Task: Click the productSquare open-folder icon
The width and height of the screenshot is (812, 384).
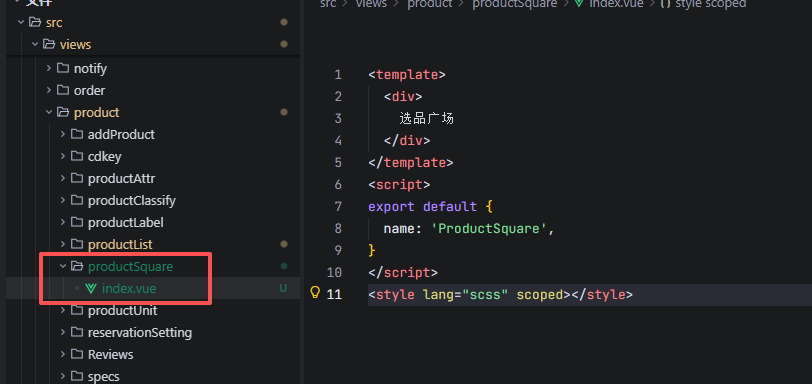Action: point(77,266)
